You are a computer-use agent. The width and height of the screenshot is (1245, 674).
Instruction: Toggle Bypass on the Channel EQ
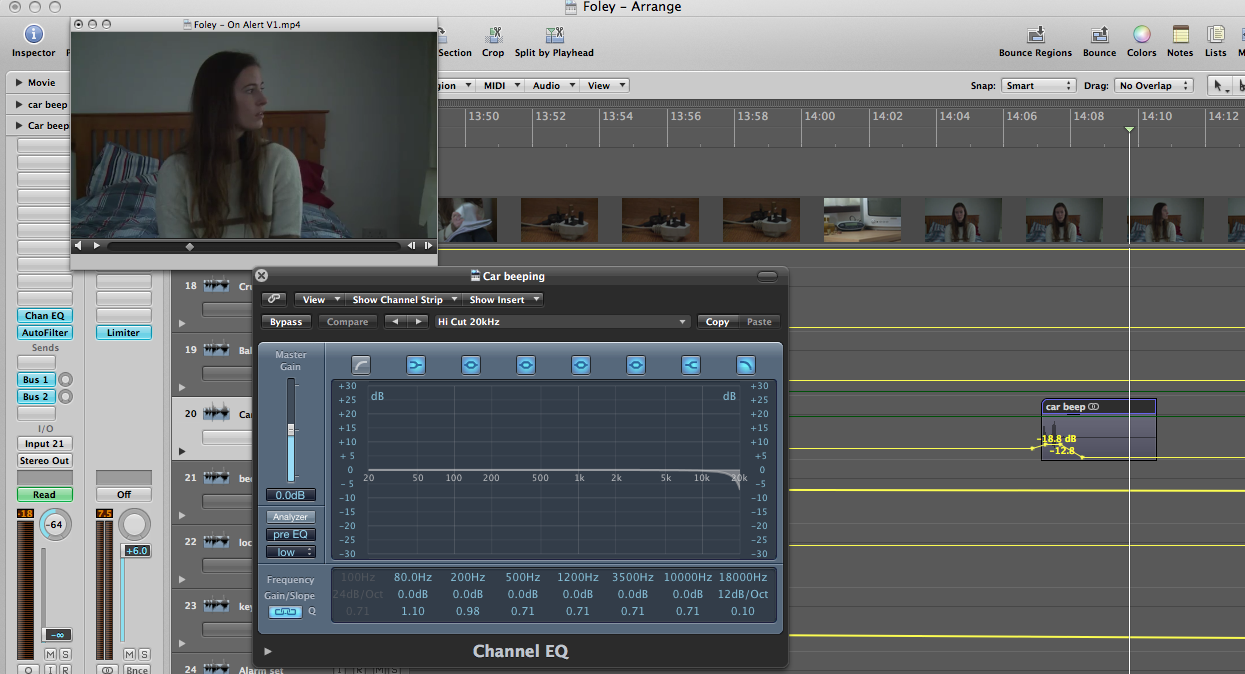286,322
